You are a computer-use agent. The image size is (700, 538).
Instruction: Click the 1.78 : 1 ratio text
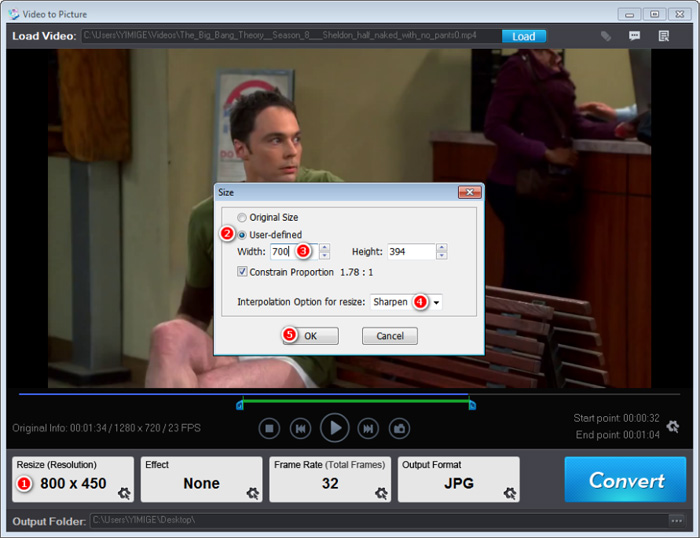coord(356,272)
